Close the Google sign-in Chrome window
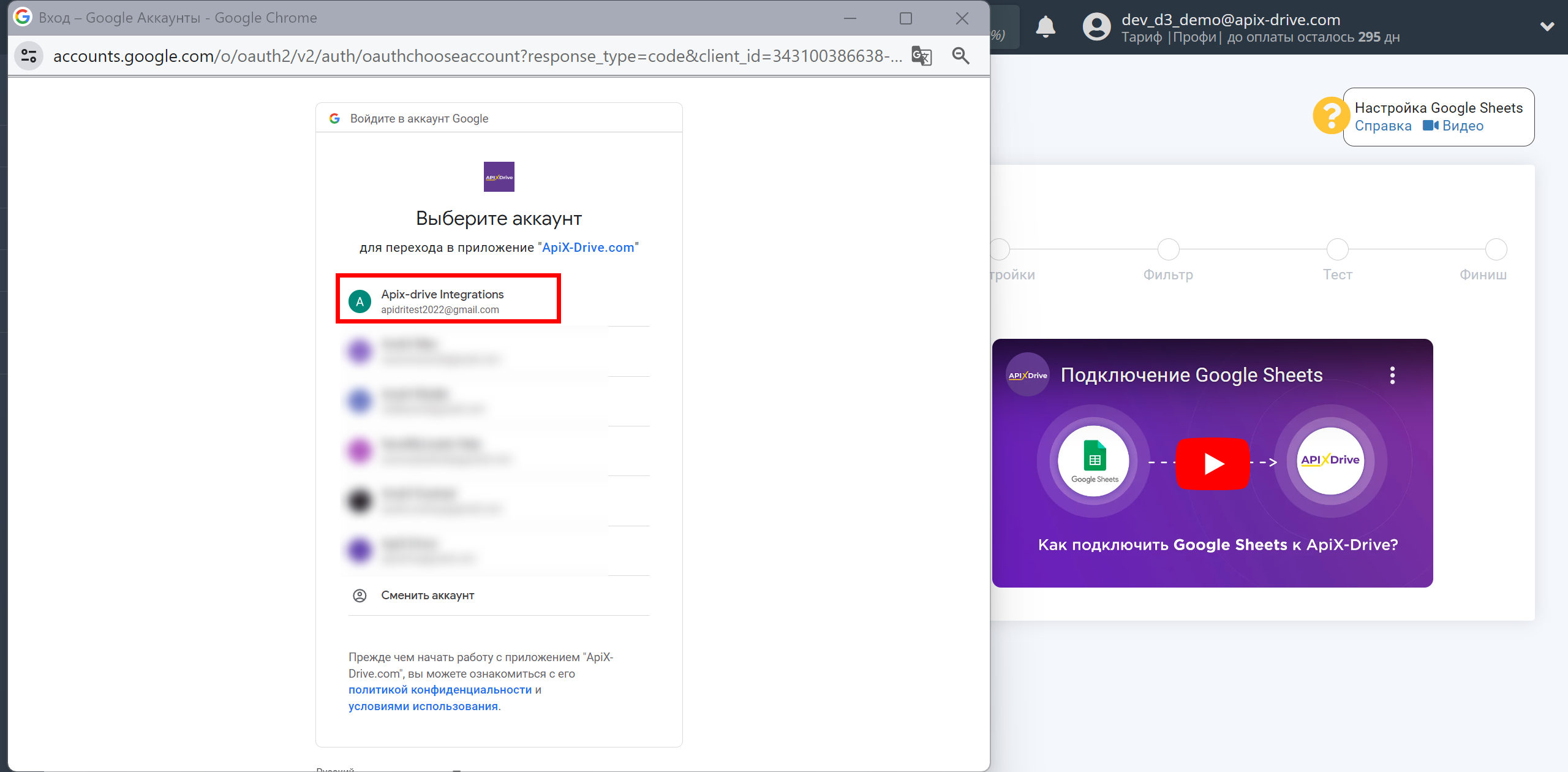 962,18
